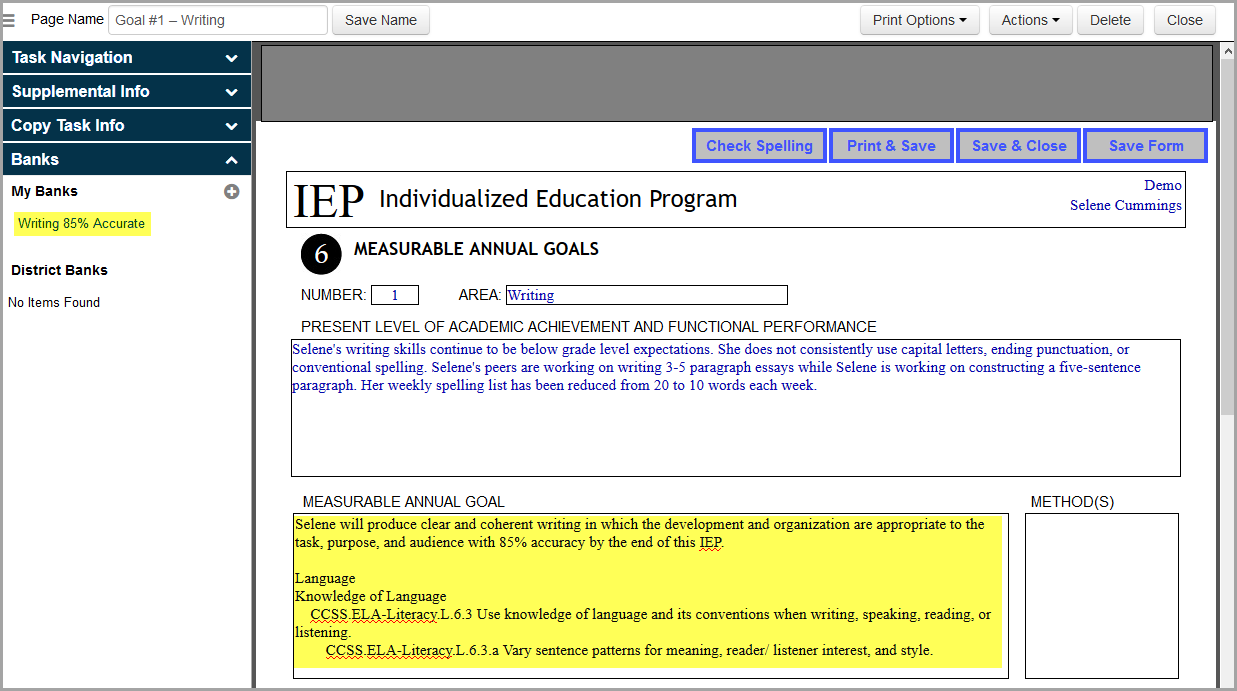Click into the Measurable Annual Goal text box
The height and width of the screenshot is (691, 1237).
pyautogui.click(x=650, y=596)
